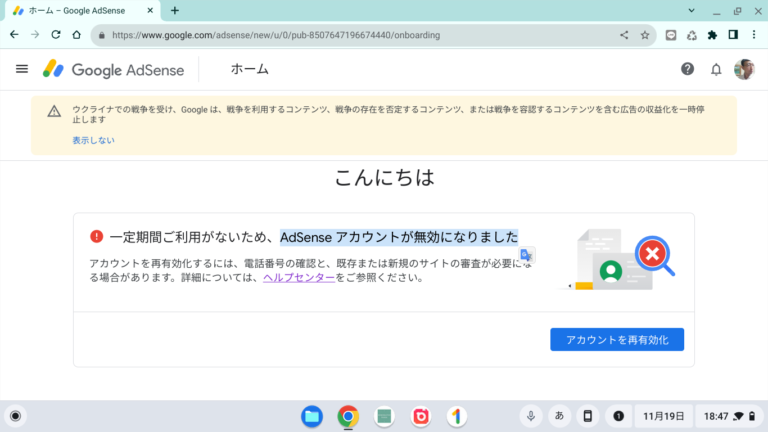The width and height of the screenshot is (768, 432).
Task: Click the warning triangle in banner
Action: click(x=54, y=111)
